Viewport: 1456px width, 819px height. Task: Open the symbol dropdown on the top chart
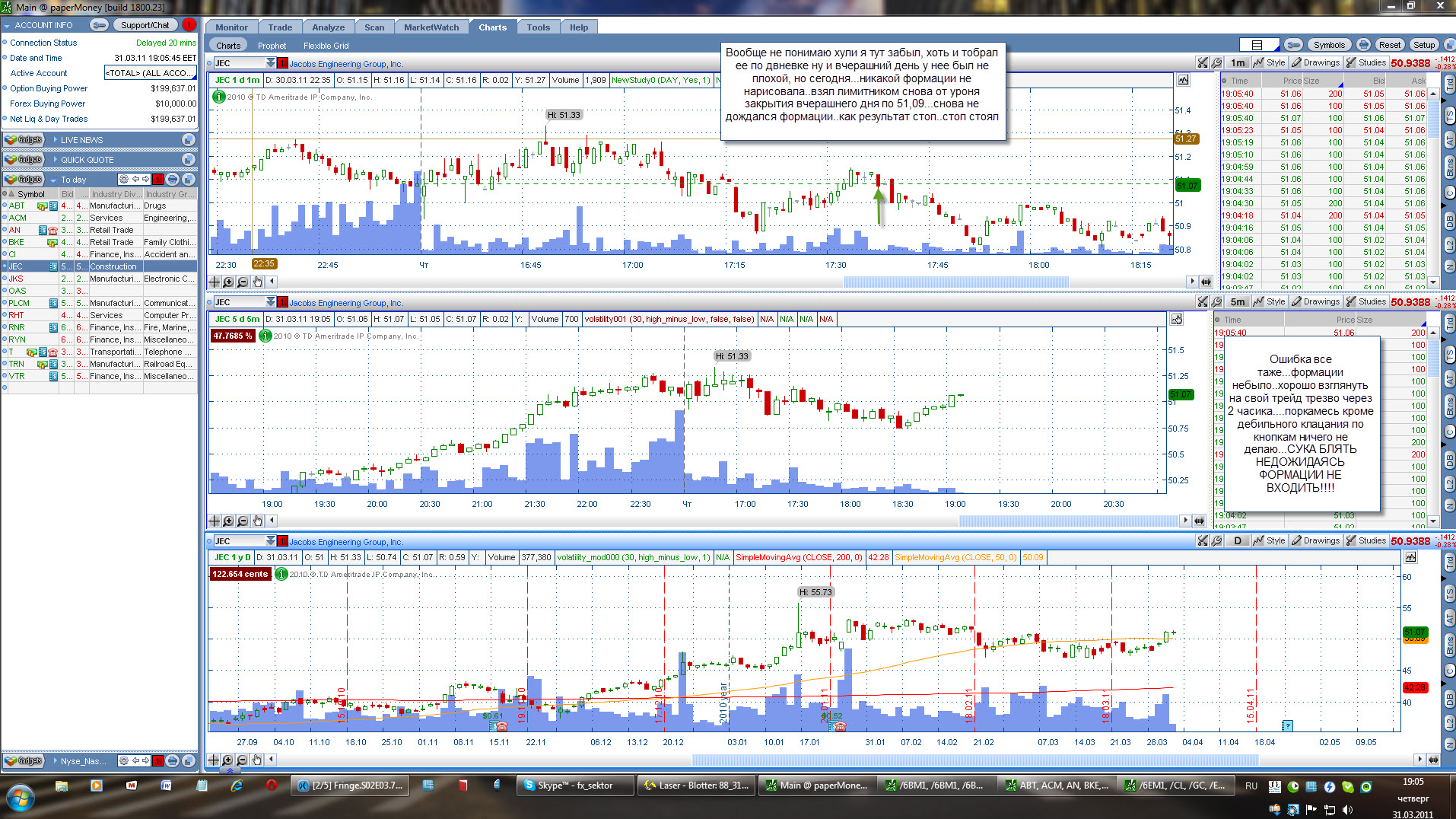pyautogui.click(x=270, y=63)
